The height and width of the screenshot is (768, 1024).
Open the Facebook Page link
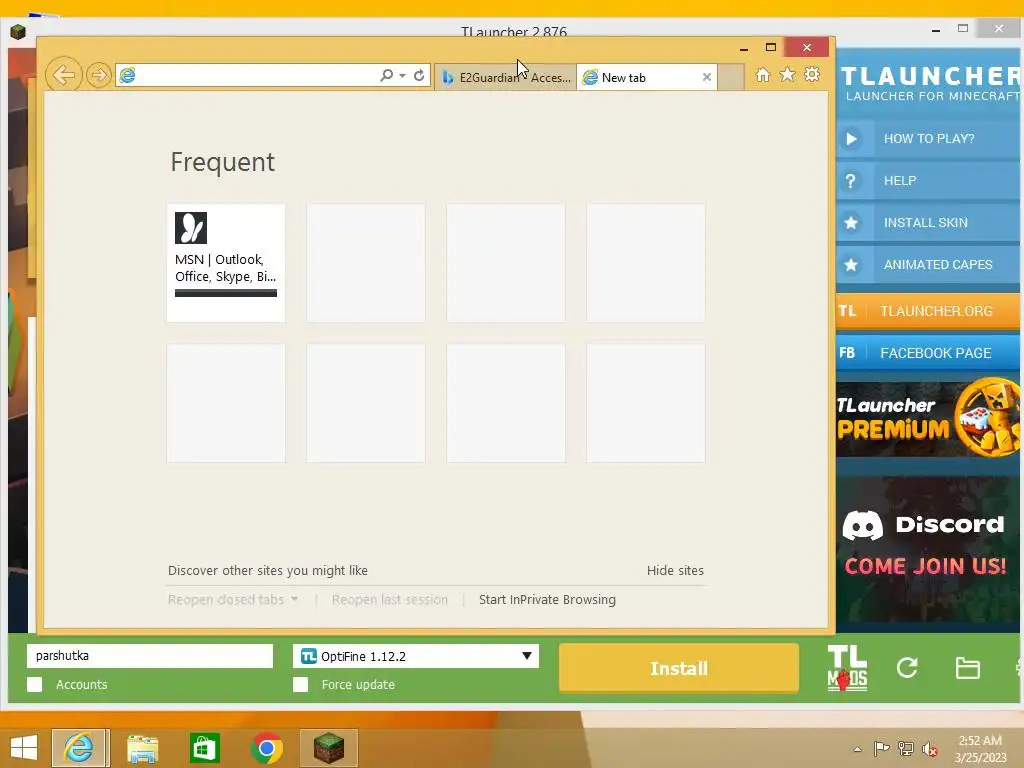coord(928,353)
